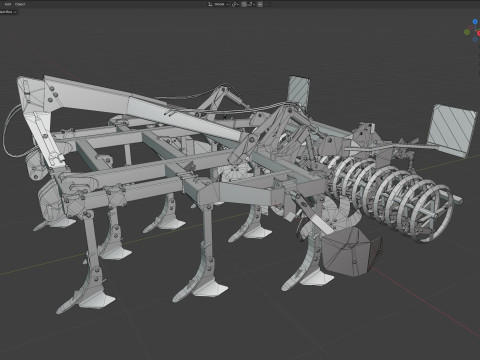This screenshot has height=360, width=480.
Task: Select the rear-right striped warning panel
Action: tap(452, 131)
